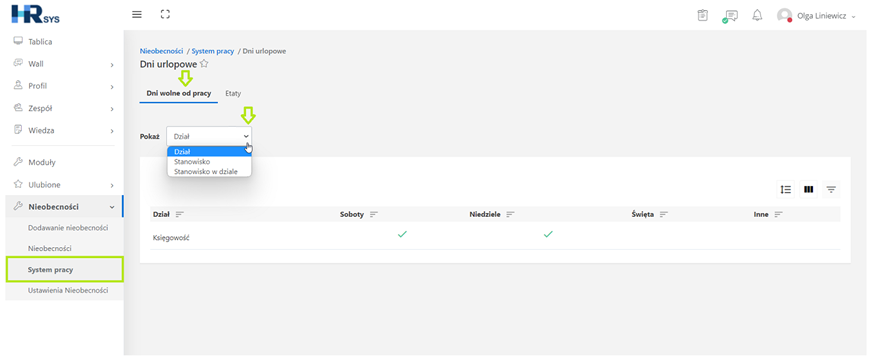Click the Tablica monitor icon
Viewport: 872px width, 362px height.
(x=18, y=41)
